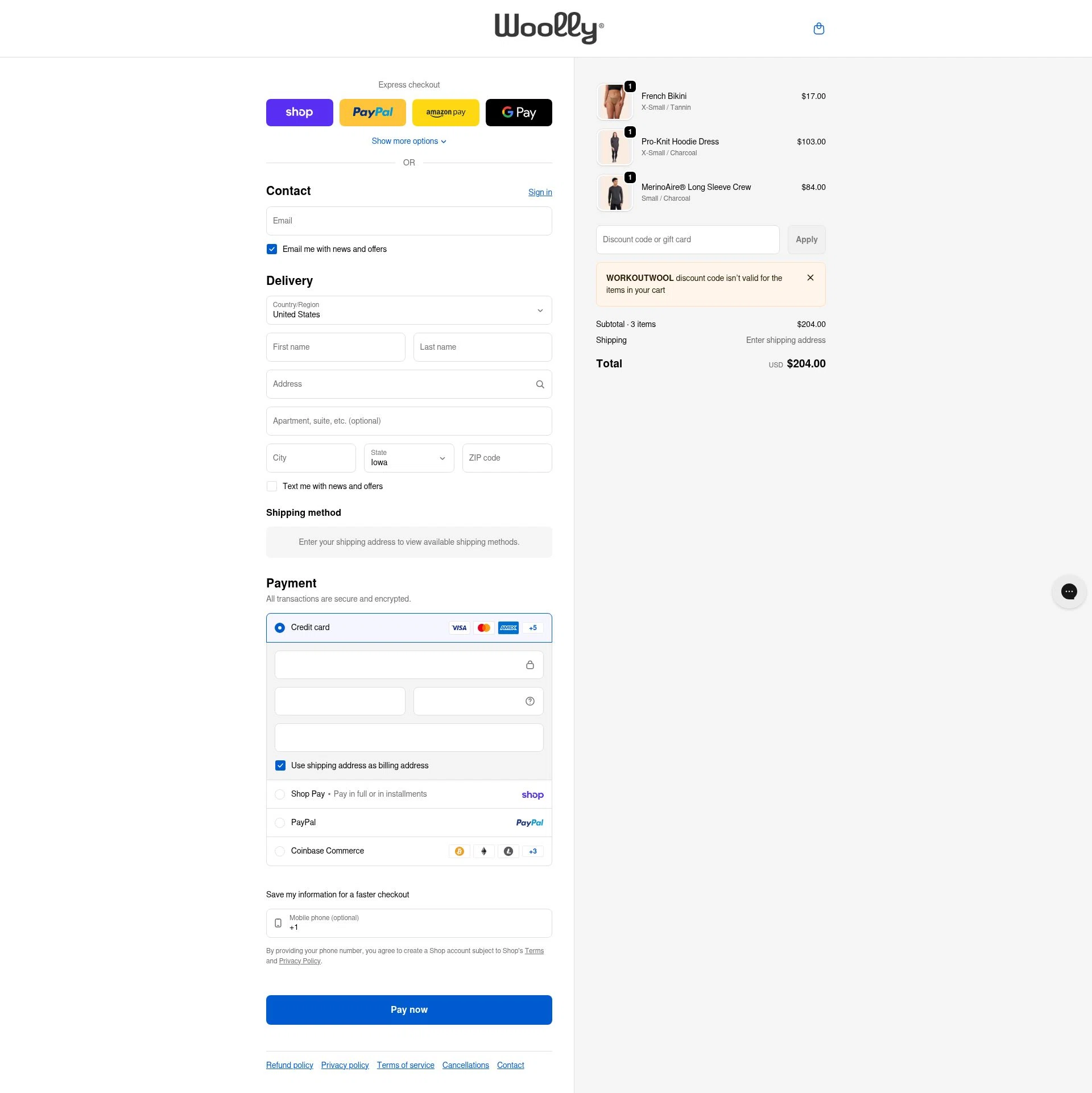Click the Shop express checkout button

(299, 112)
